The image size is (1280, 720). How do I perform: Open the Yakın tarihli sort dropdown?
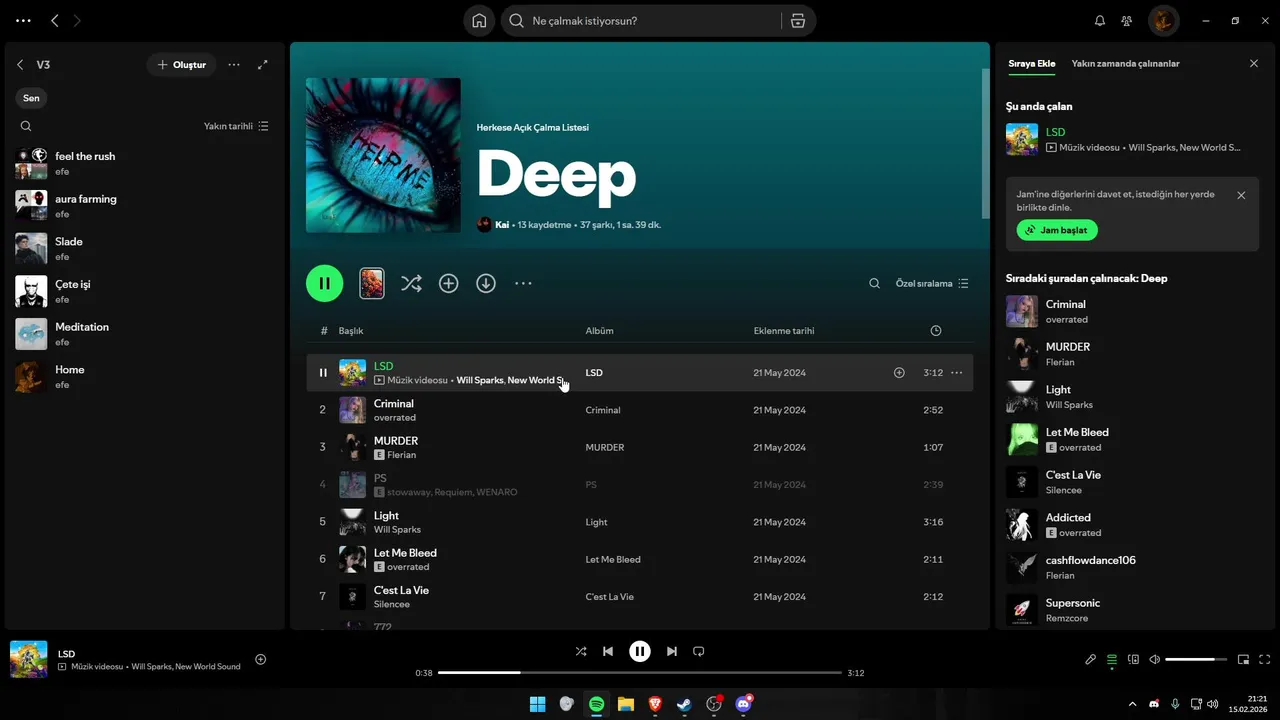236,126
